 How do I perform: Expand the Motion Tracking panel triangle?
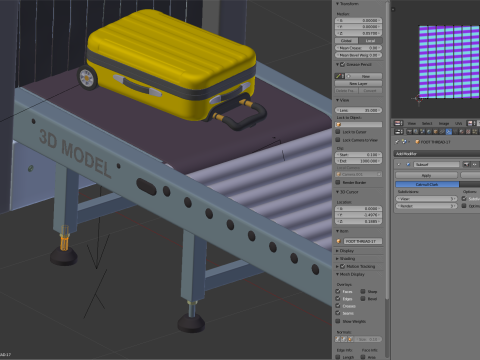click(337, 266)
